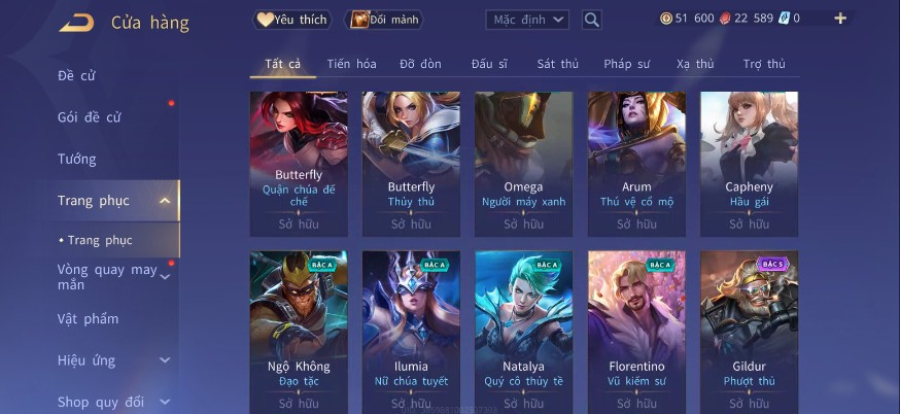The width and height of the screenshot is (900, 414).
Task: Switch to the Sát thủ tab
Action: [x=557, y=64]
